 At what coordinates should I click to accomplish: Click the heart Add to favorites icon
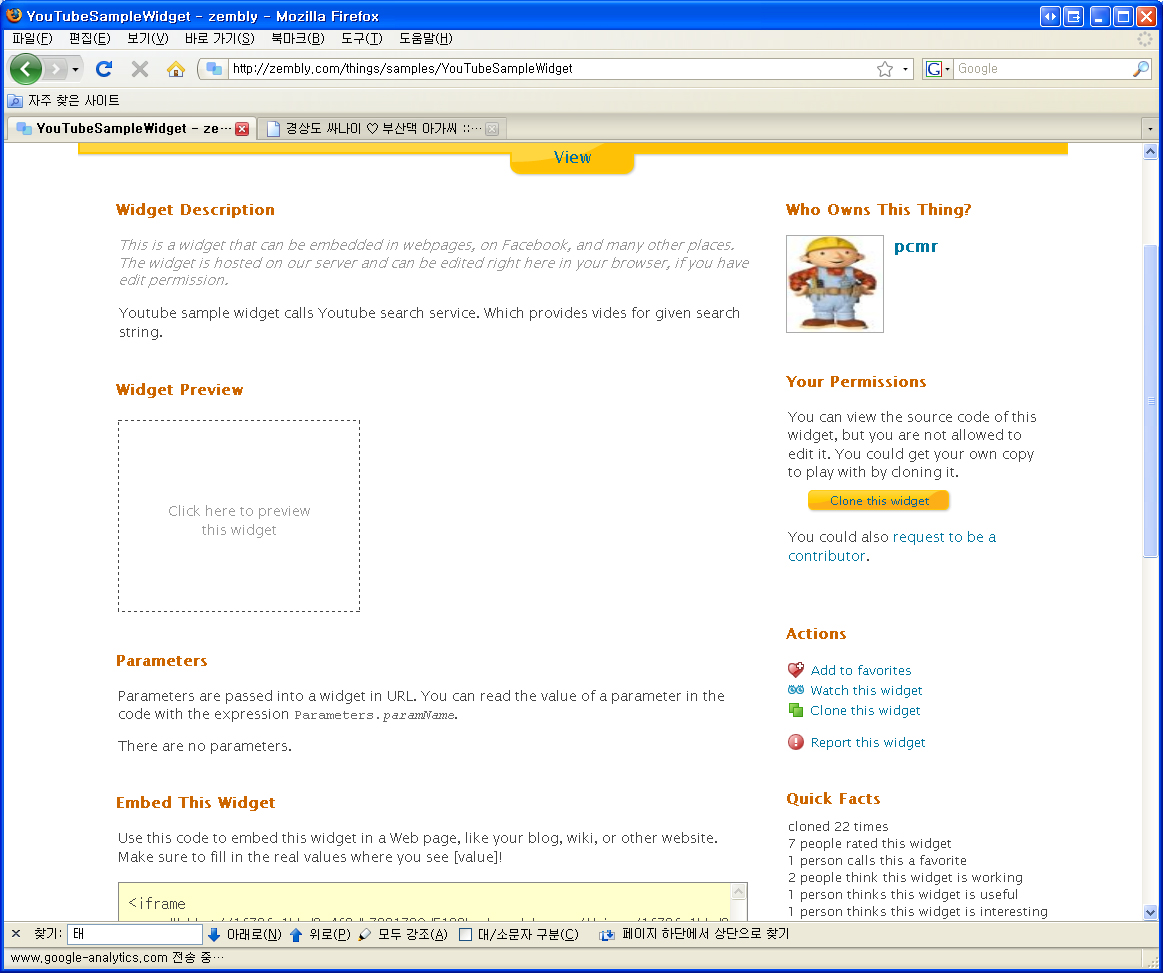796,670
